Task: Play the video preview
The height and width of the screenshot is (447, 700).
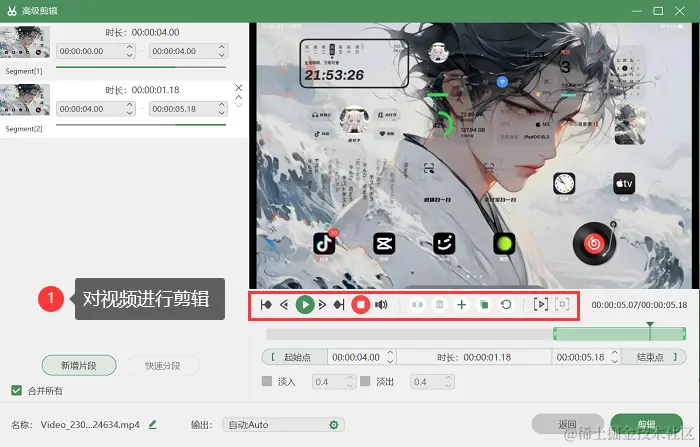Action: [305, 305]
